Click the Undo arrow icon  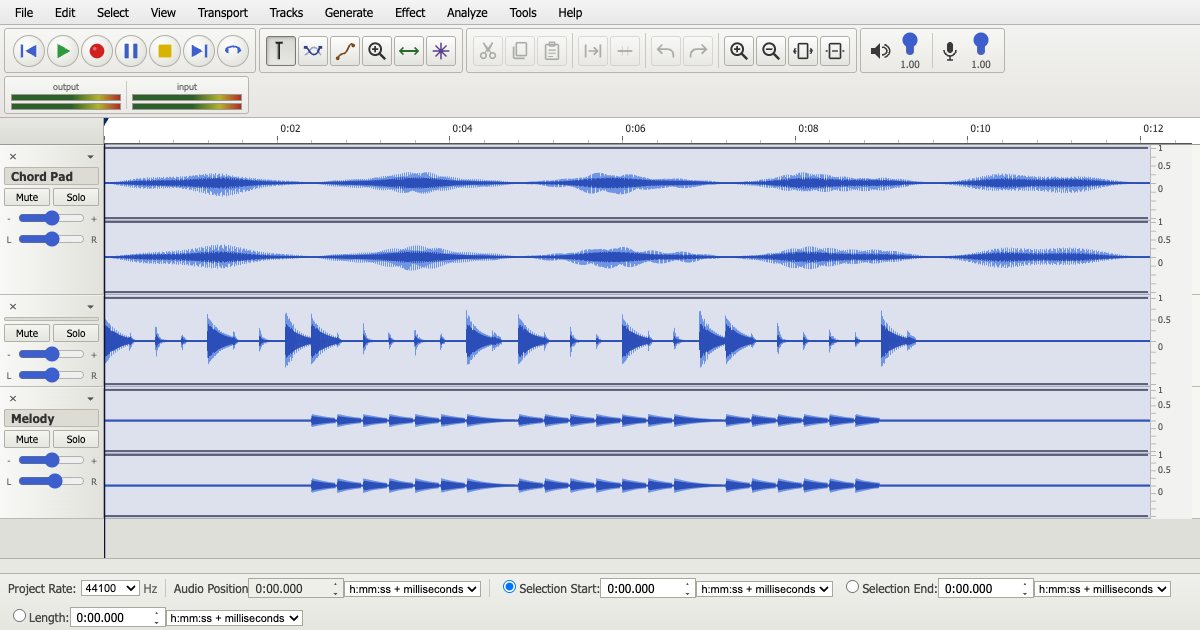pyautogui.click(x=666, y=51)
